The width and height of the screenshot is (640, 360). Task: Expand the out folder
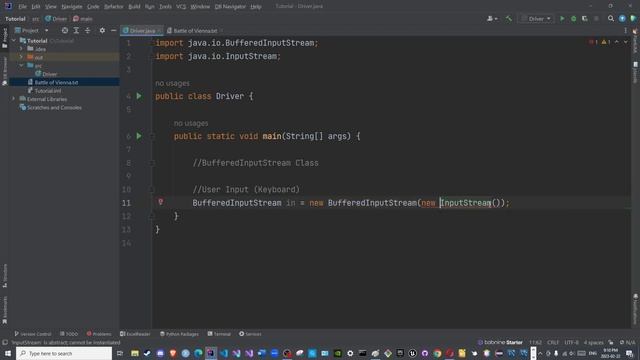(x=21, y=57)
